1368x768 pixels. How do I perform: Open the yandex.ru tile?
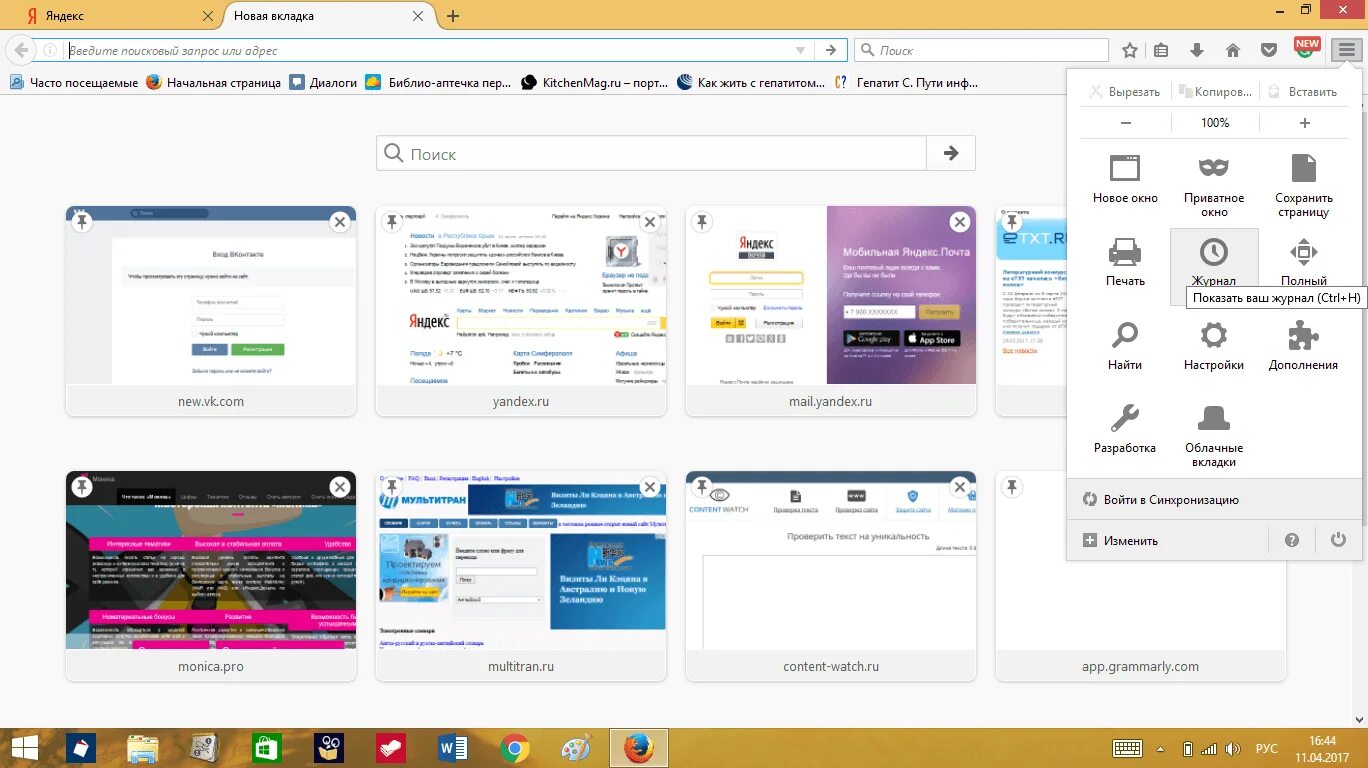[521, 311]
